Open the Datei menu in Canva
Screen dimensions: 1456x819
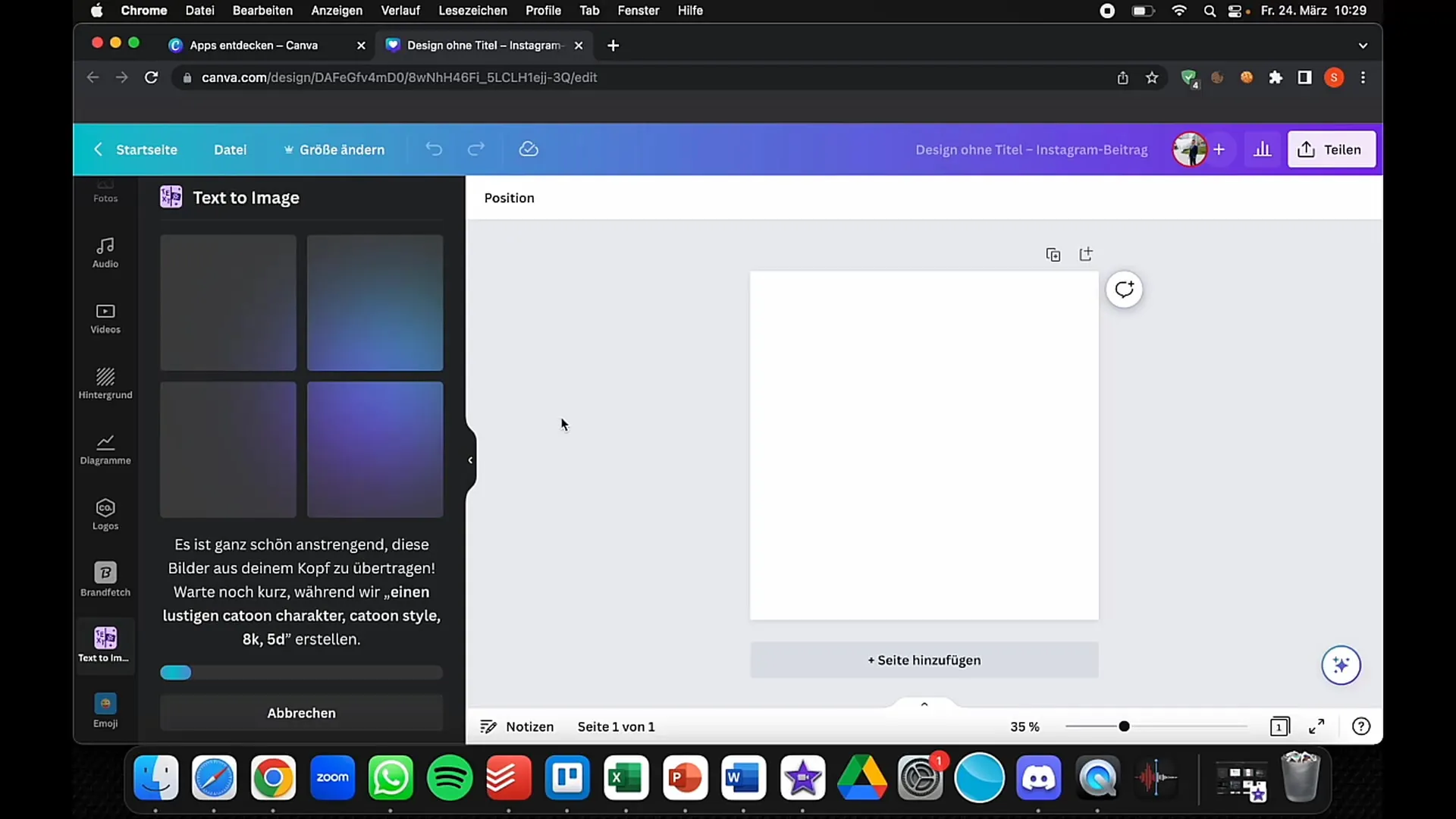point(230,149)
